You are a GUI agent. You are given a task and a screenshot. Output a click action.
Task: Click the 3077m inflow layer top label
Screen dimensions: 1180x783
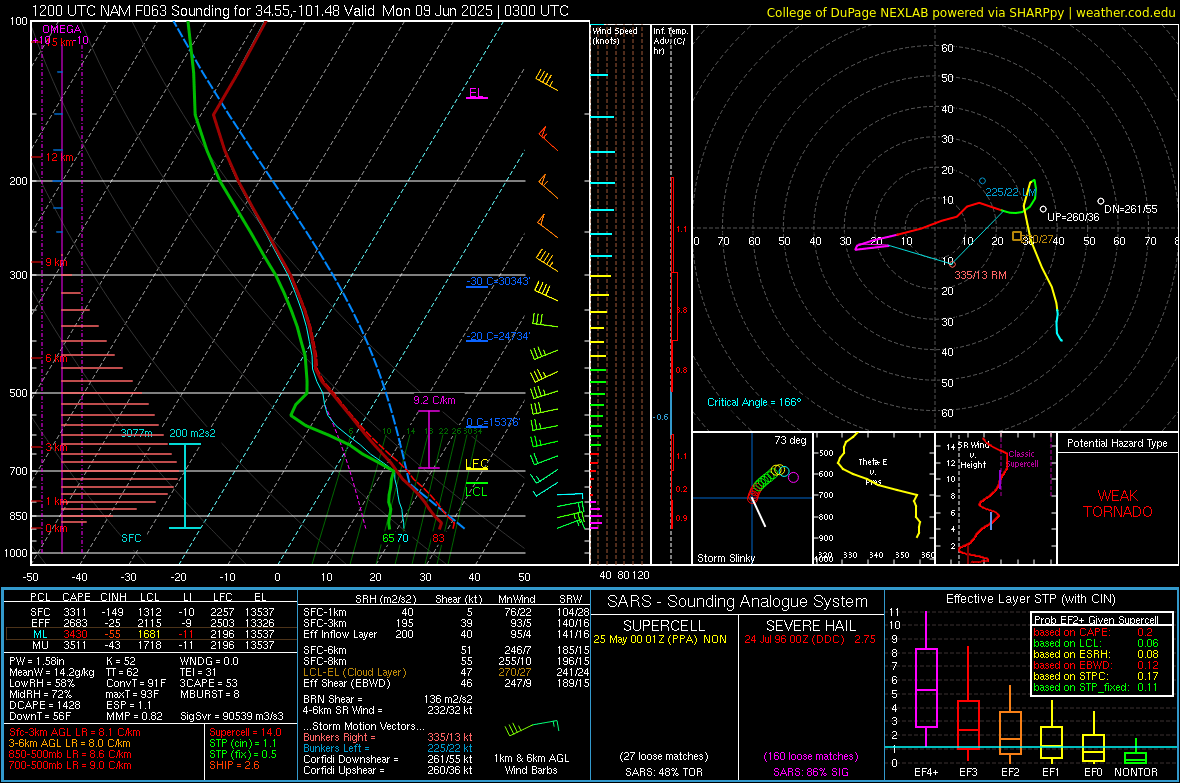(137, 433)
